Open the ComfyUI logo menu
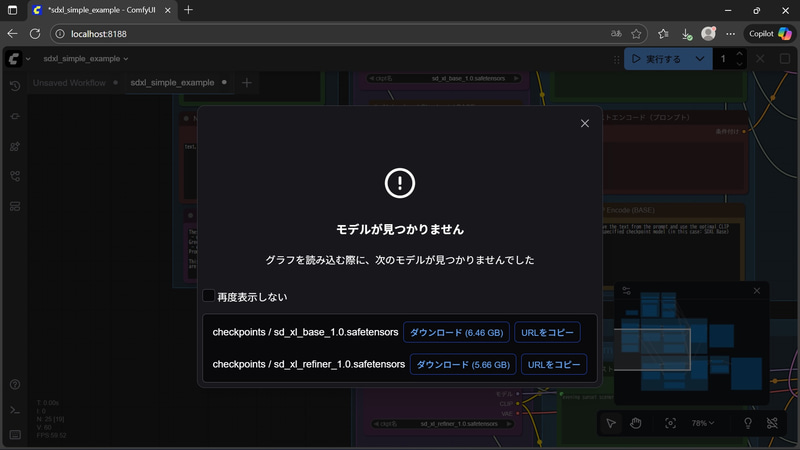800x450 pixels. (x=14, y=59)
